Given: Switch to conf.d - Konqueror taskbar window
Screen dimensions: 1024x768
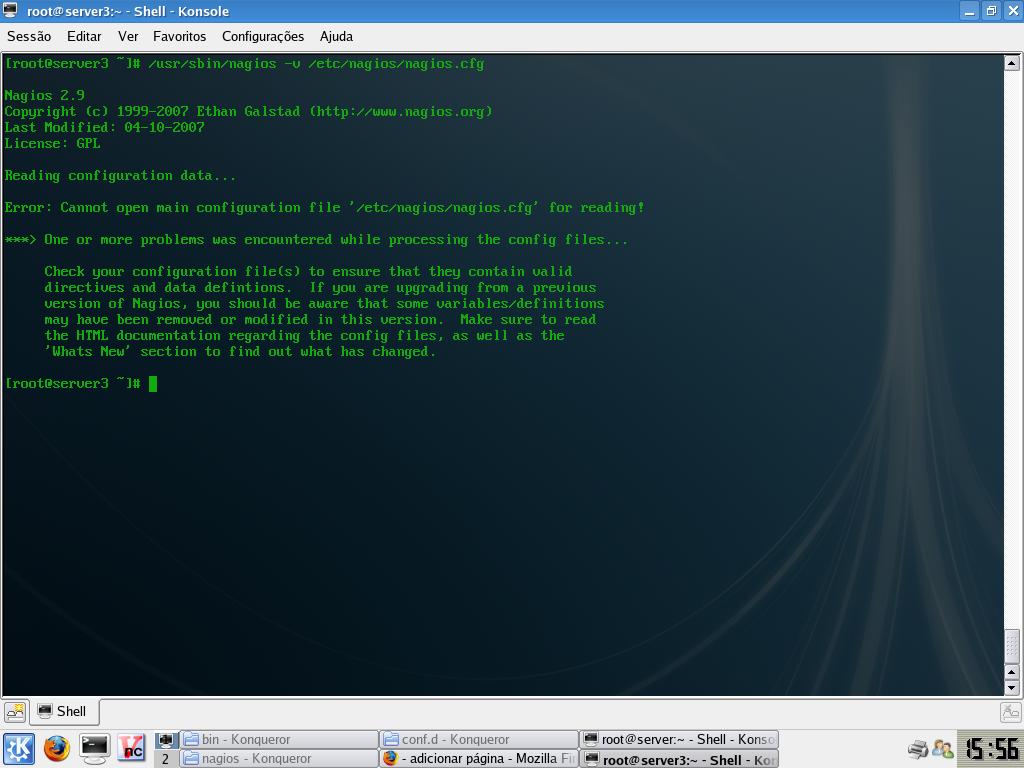Looking at the screenshot, I should [478, 739].
